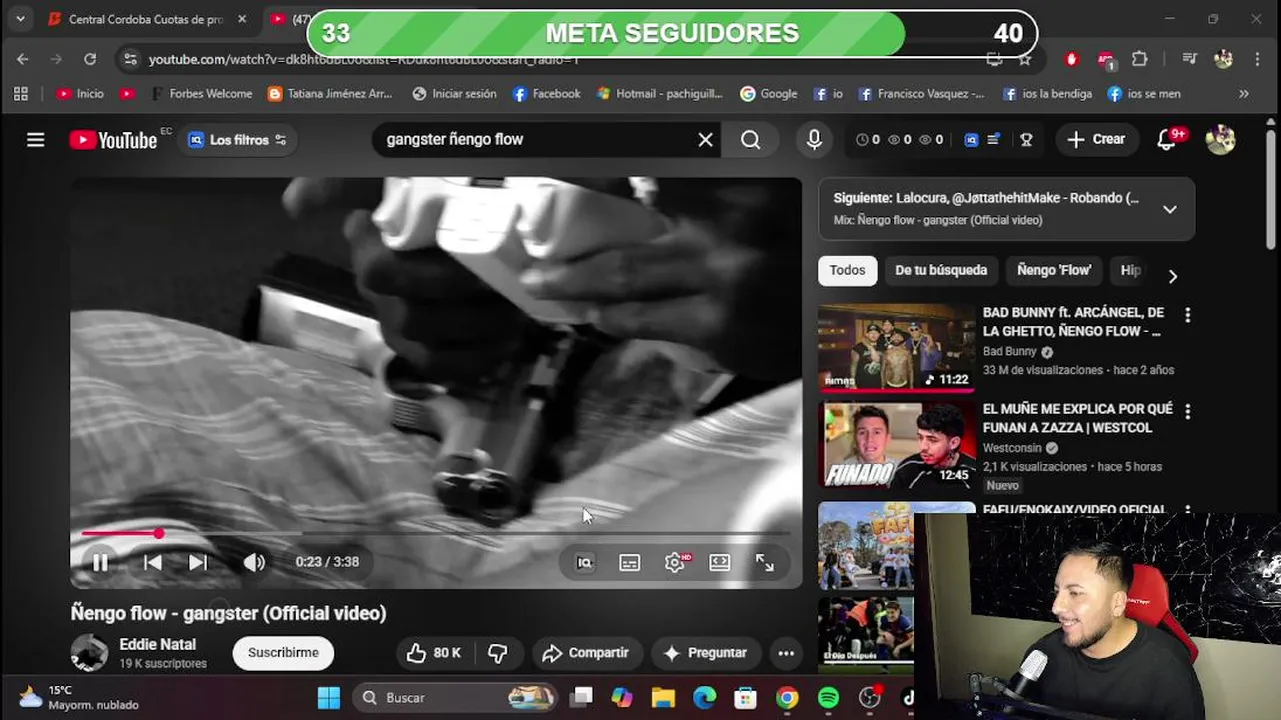Click the Preguntar button

[705, 653]
